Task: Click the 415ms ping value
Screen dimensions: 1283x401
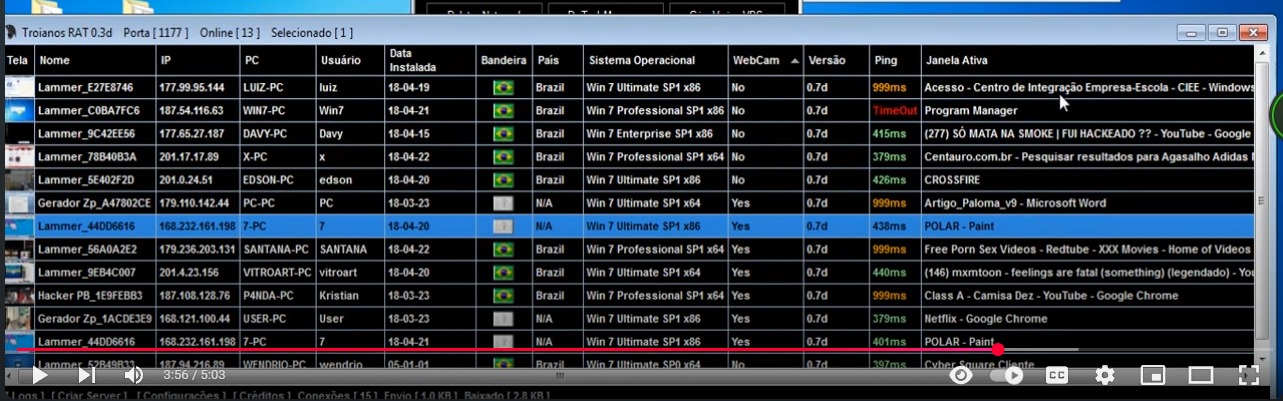Action: [x=888, y=134]
